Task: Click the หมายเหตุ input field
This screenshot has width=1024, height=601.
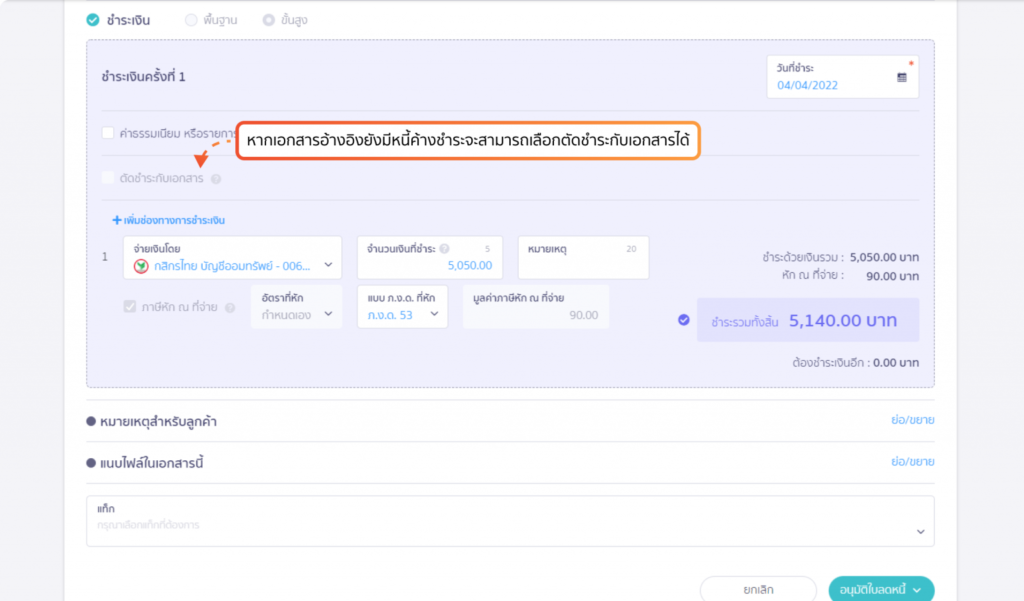Action: 583,258
